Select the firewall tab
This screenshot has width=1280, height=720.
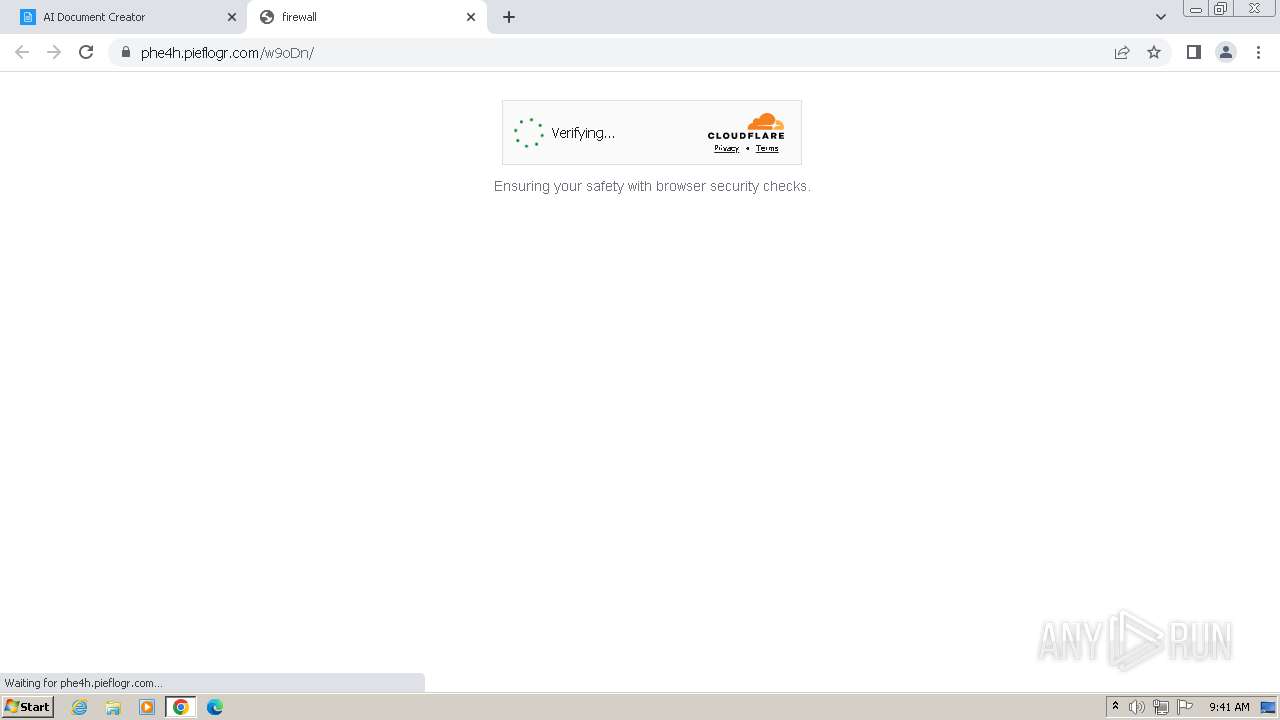click(366, 17)
